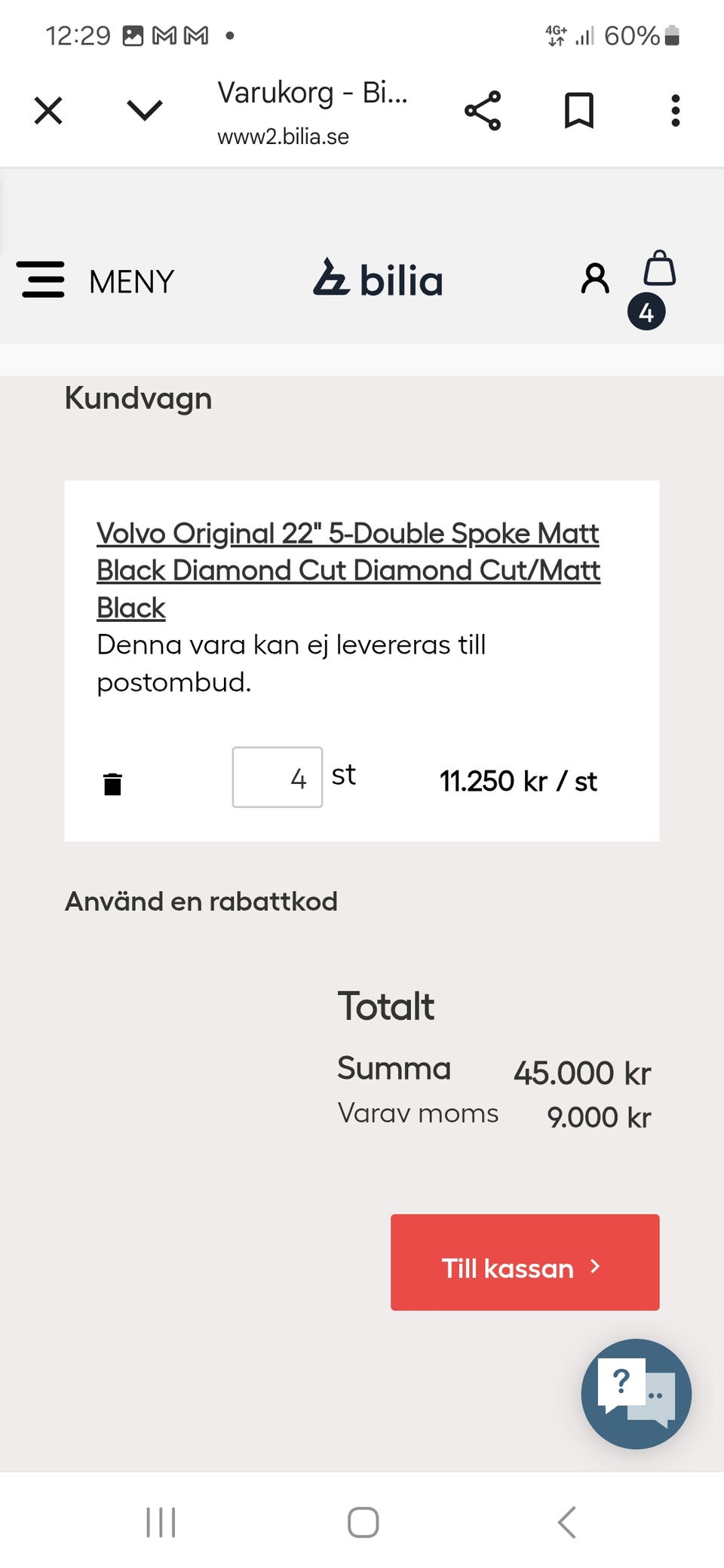Open the shopping bag cart icon
The image size is (724, 1568).
click(x=659, y=269)
